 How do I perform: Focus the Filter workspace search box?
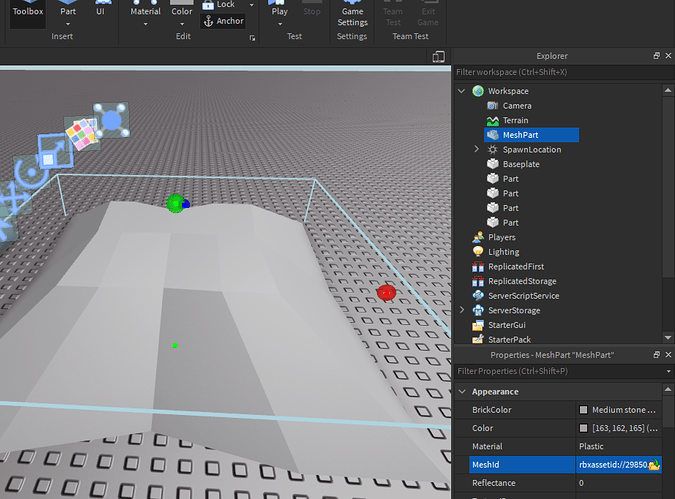click(564, 72)
